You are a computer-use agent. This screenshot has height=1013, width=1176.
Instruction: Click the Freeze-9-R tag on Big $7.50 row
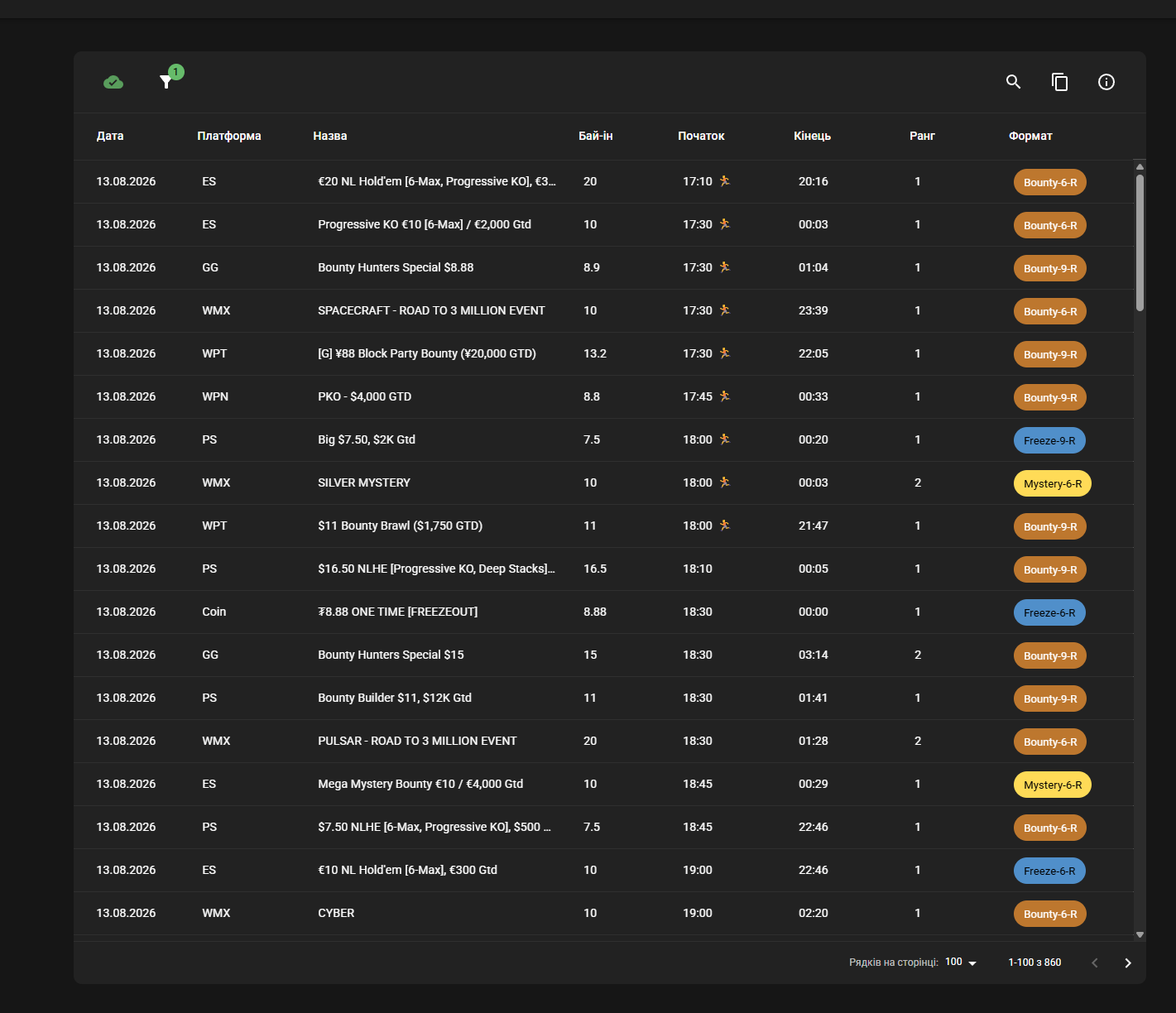(x=1049, y=440)
